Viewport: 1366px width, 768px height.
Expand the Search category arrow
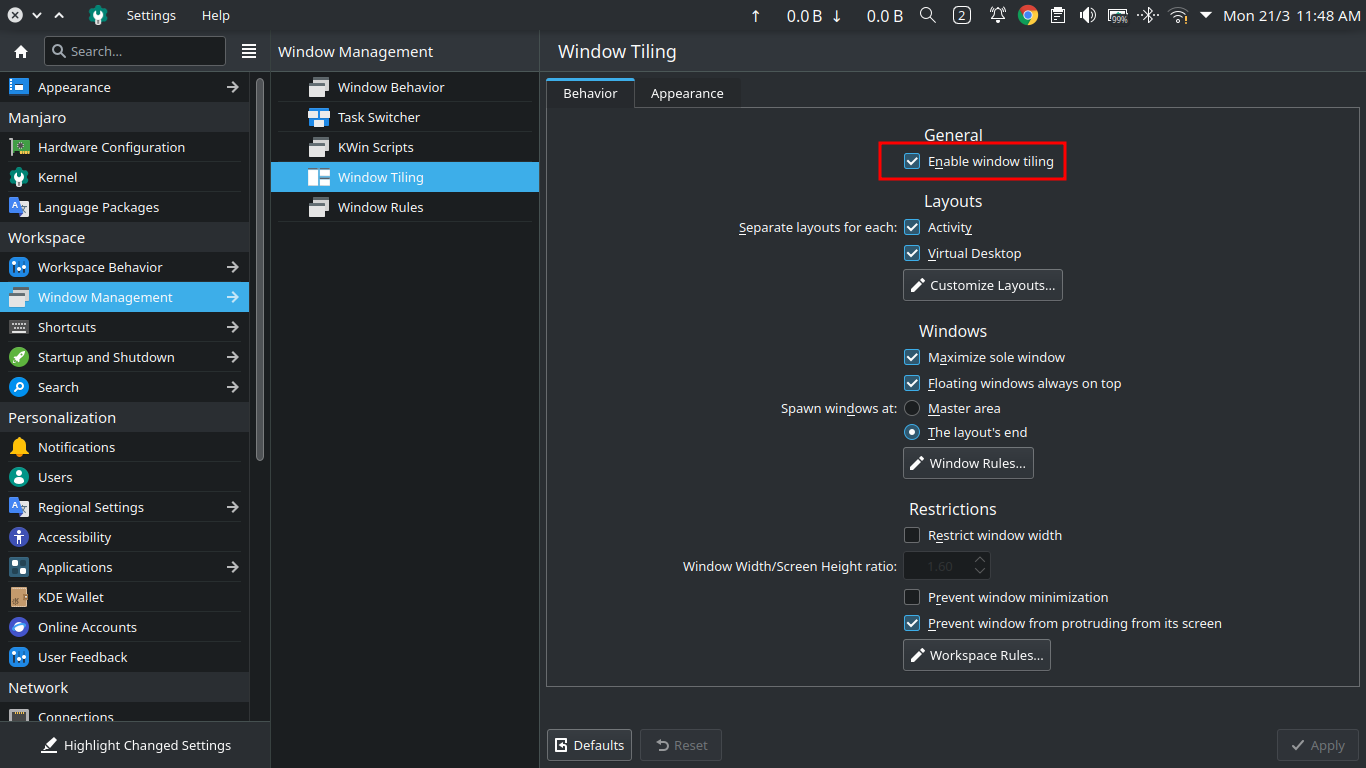point(233,387)
